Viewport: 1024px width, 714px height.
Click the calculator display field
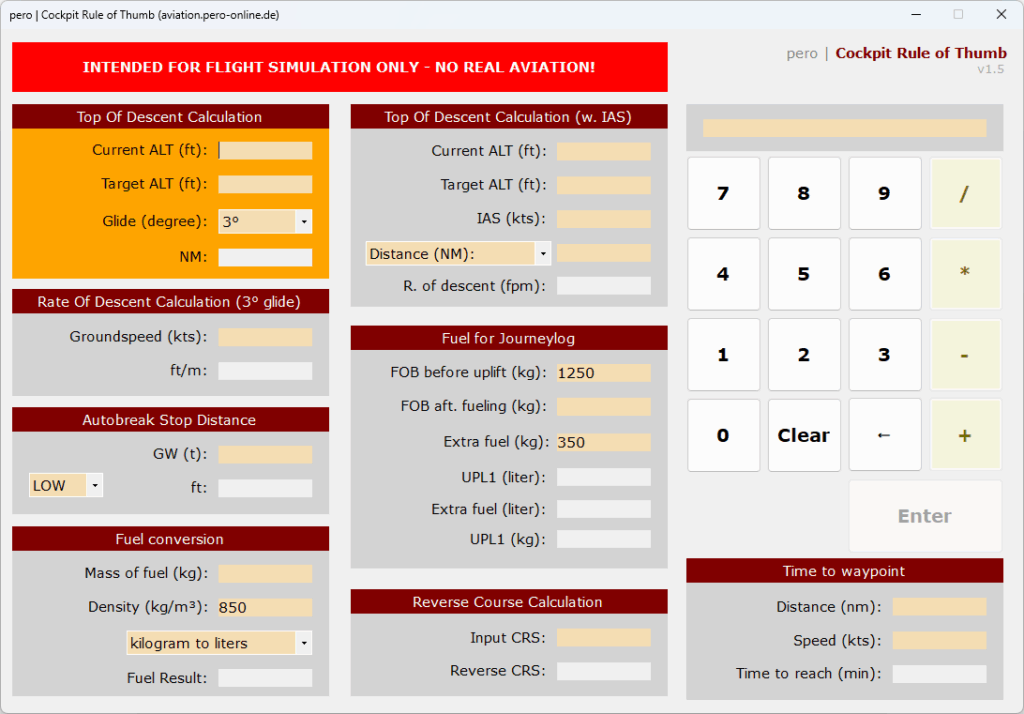coord(844,129)
